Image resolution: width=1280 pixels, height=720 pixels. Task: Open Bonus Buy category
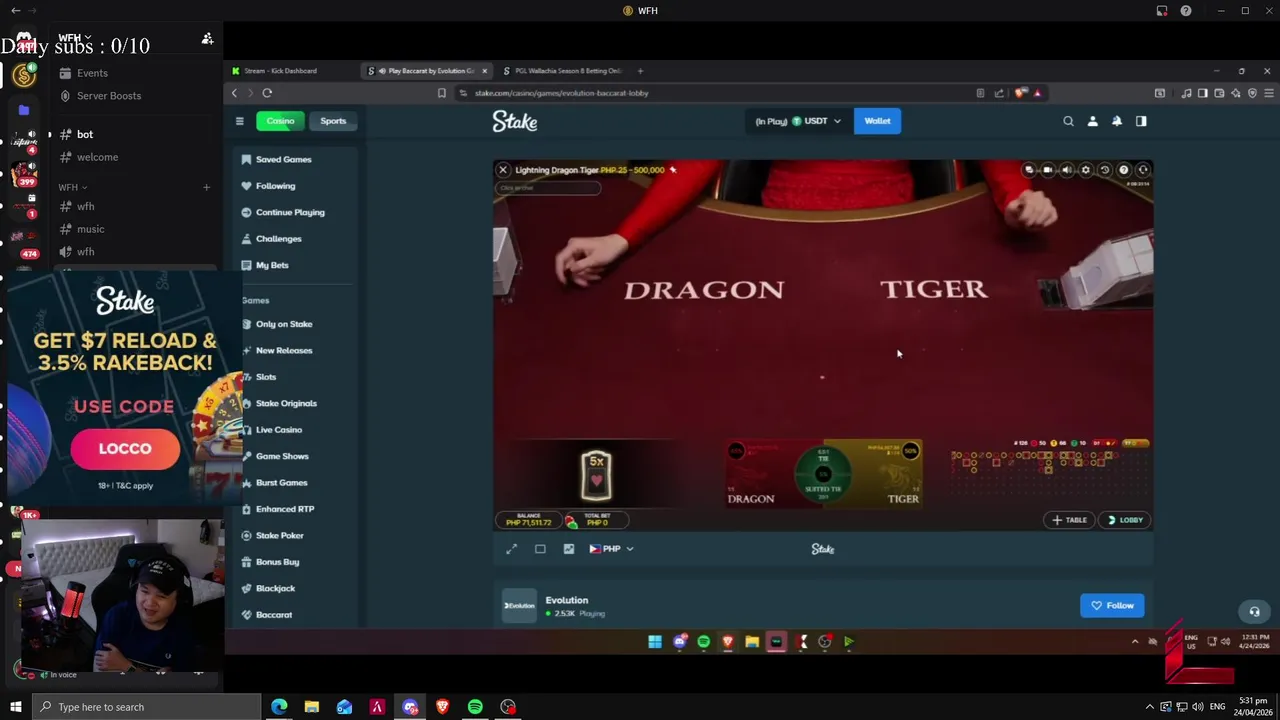pos(277,562)
